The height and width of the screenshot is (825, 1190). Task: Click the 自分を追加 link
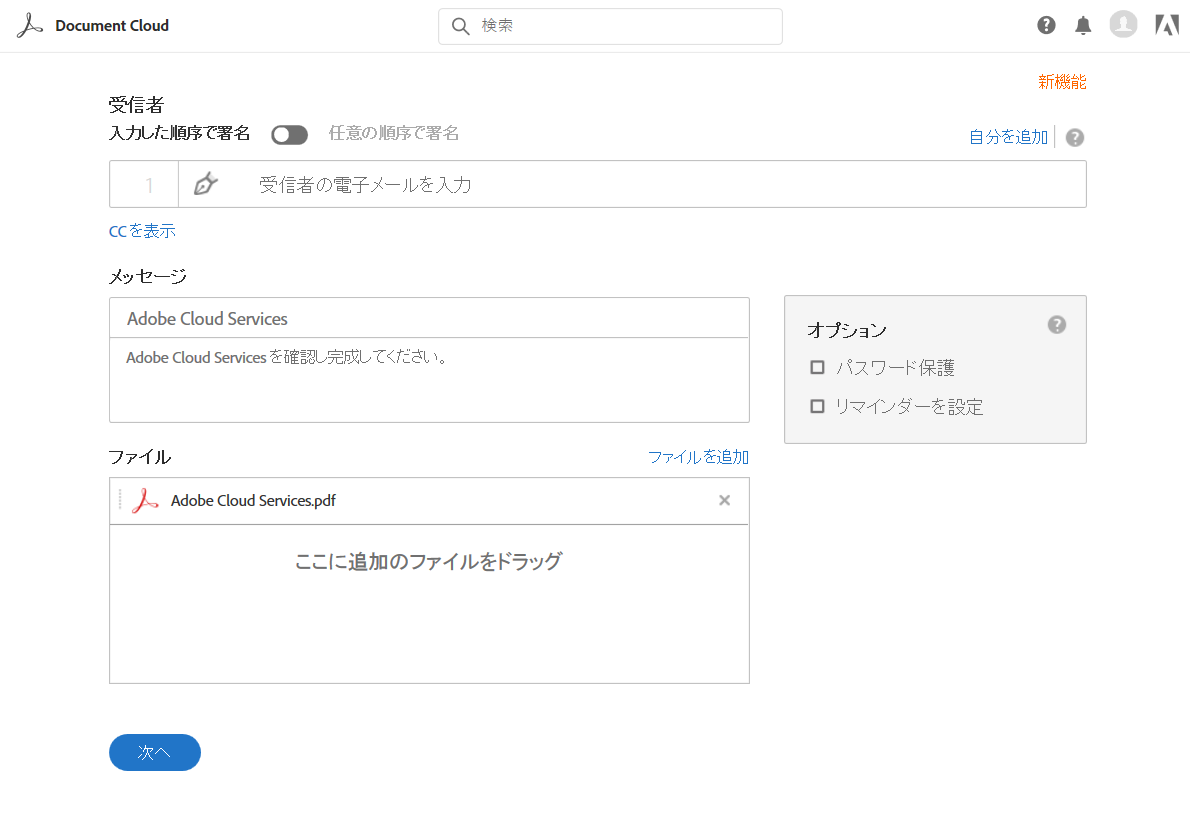(1008, 137)
